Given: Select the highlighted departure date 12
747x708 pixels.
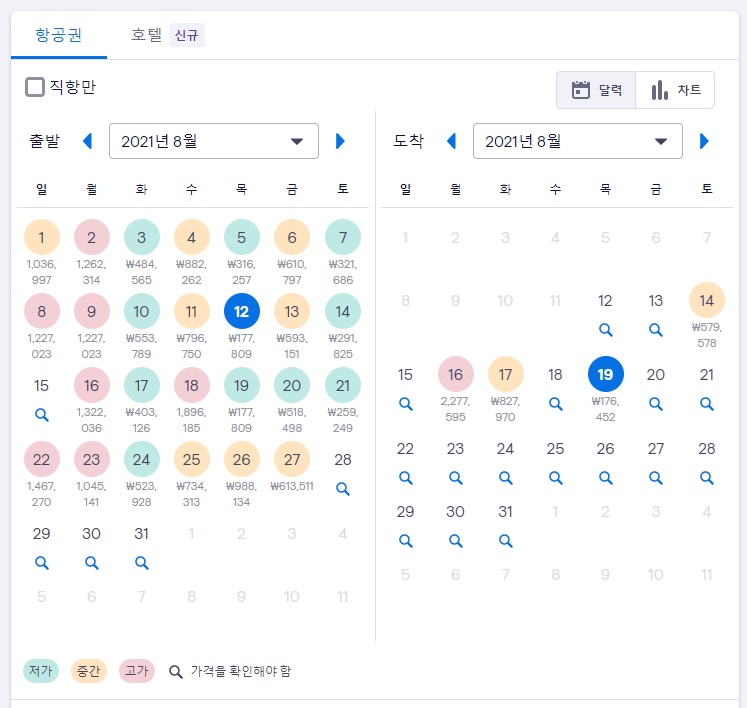Looking at the screenshot, I should pos(242,311).
